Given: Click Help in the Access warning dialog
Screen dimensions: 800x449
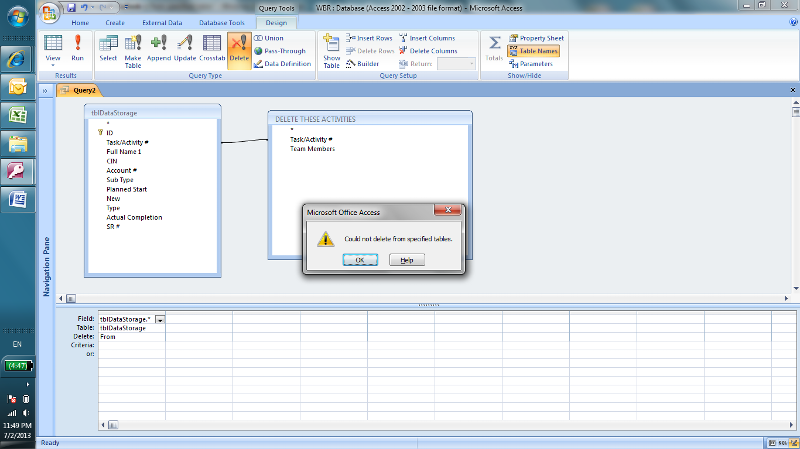Looking at the screenshot, I should coord(407,260).
